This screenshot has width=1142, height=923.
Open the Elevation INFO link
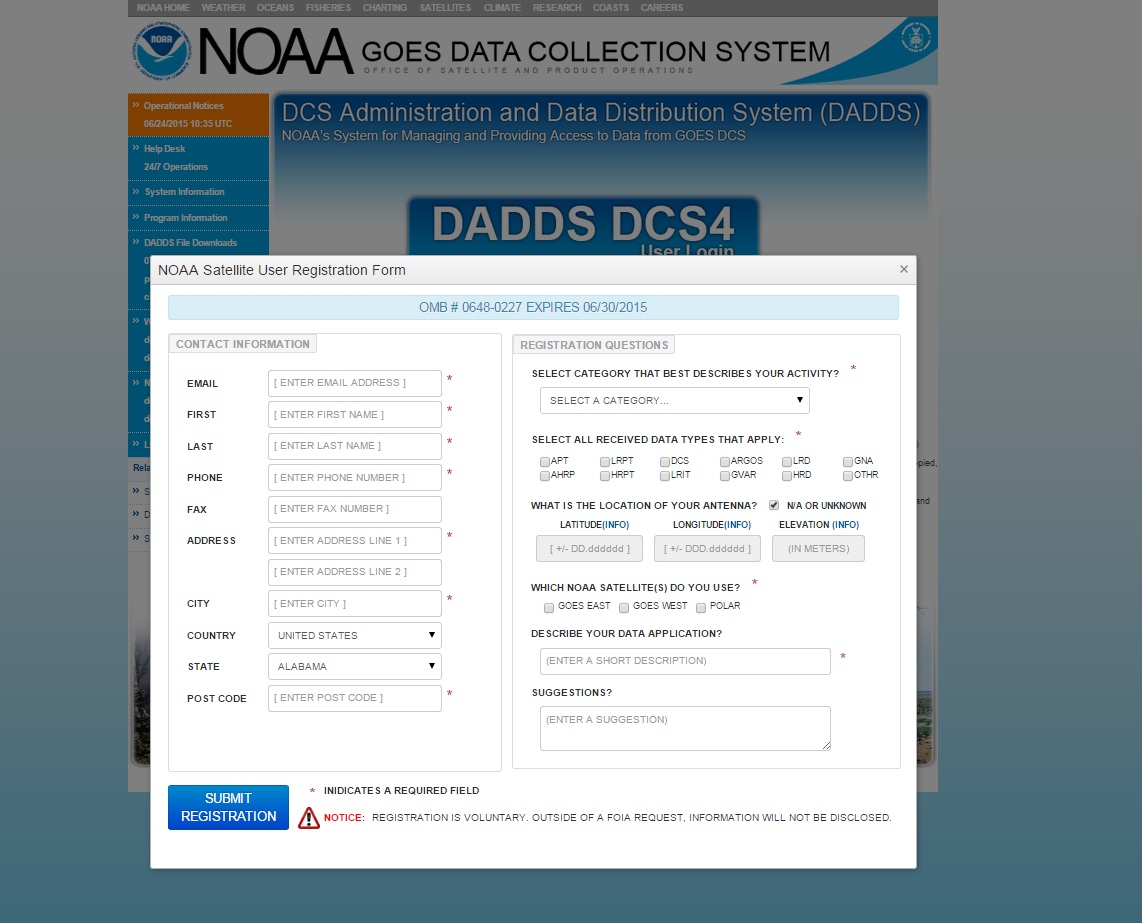(x=846, y=525)
